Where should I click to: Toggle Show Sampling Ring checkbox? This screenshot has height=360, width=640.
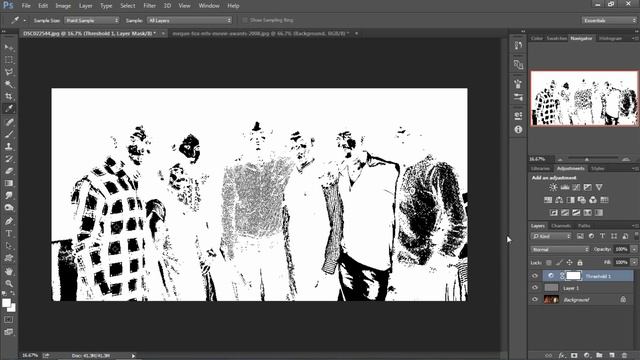(x=245, y=20)
